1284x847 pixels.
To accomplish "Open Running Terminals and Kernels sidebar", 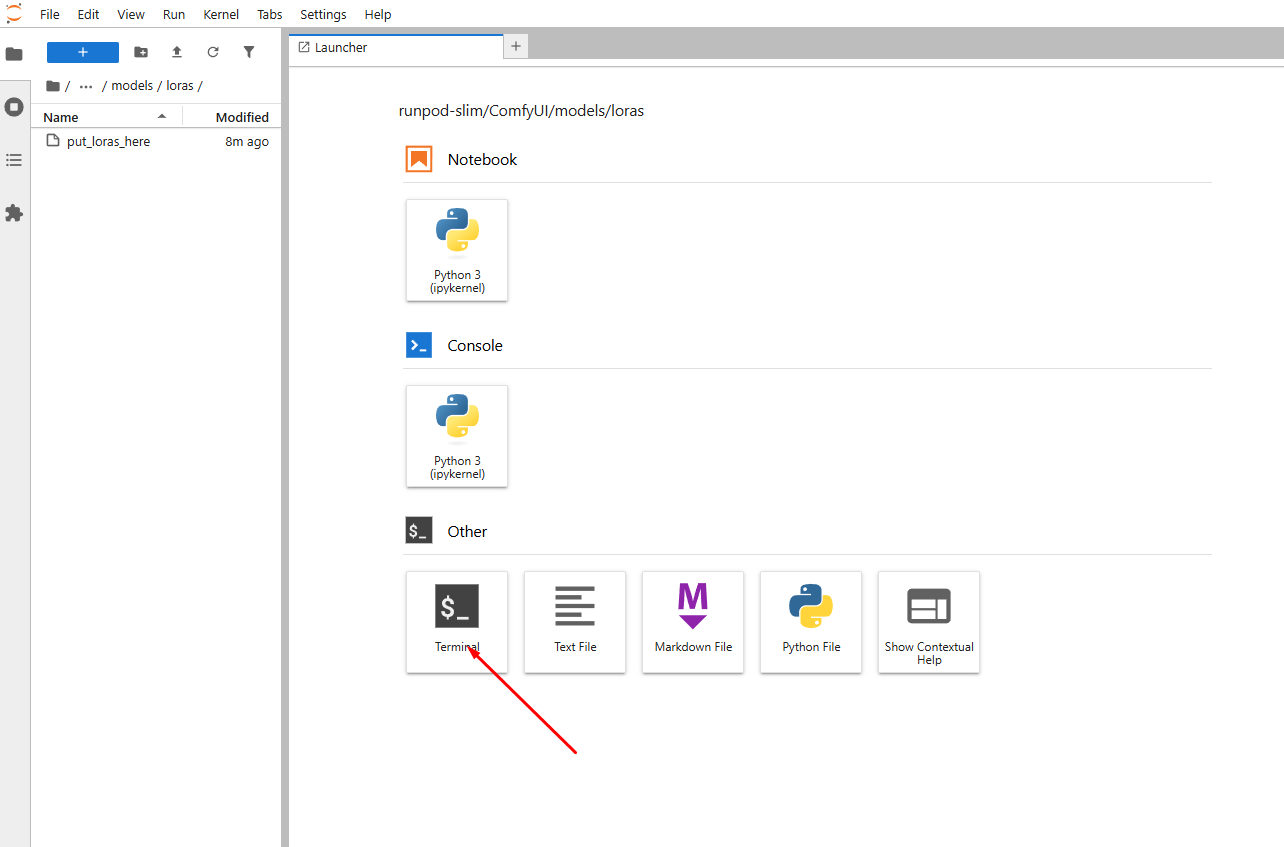I will (x=14, y=107).
